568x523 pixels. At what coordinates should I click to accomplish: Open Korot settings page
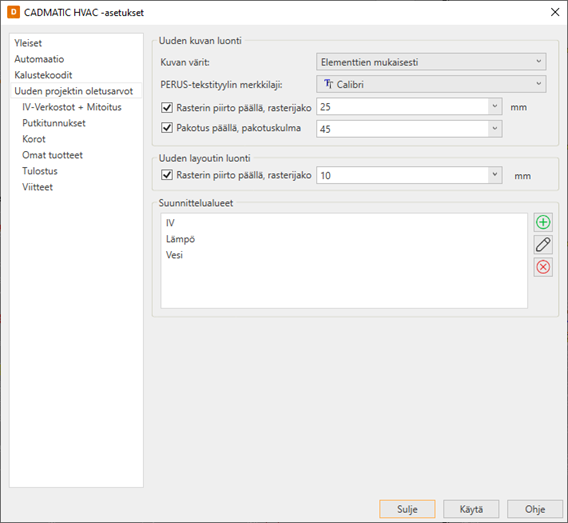34,139
